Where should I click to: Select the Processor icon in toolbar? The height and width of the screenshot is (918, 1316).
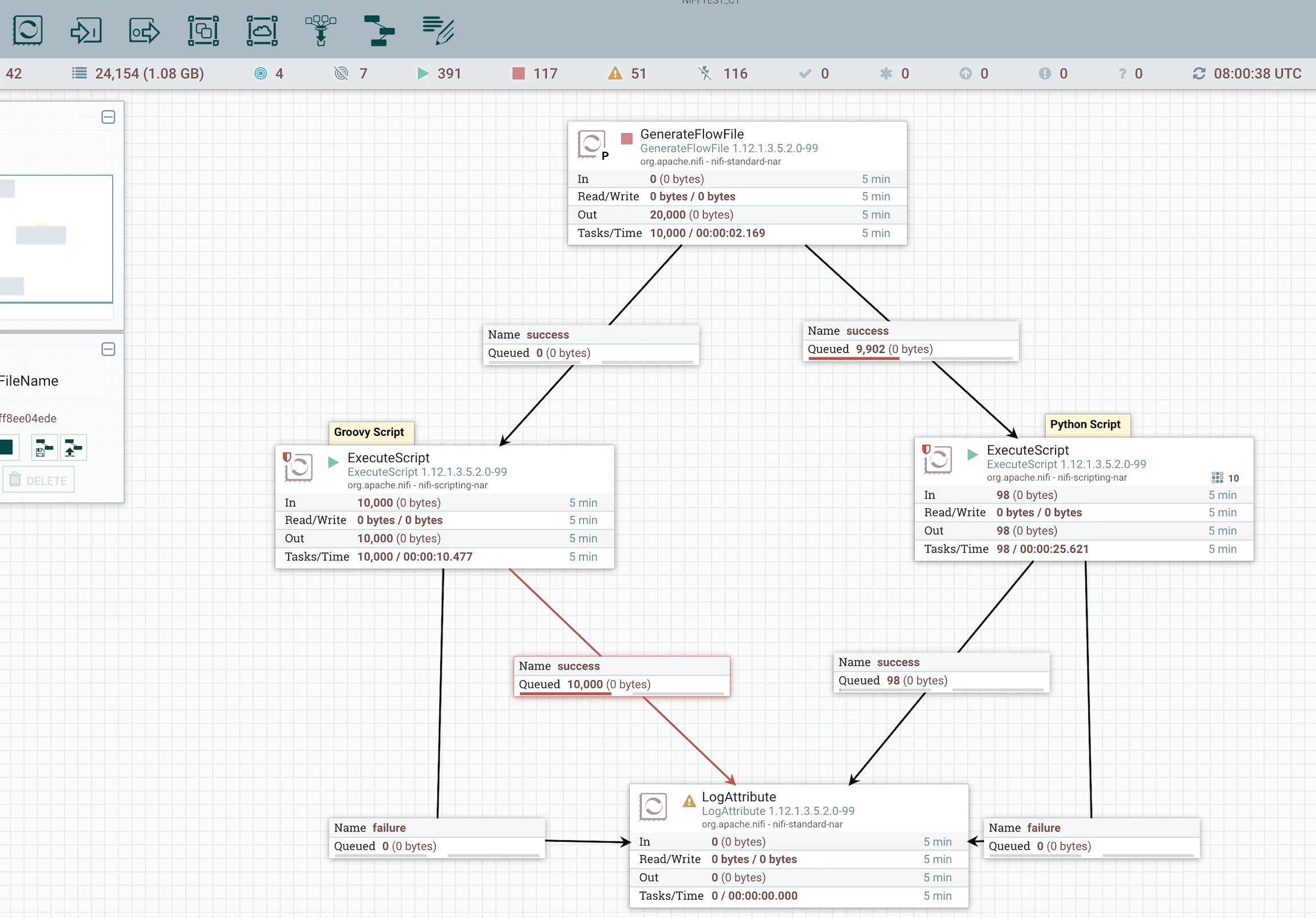click(27, 30)
